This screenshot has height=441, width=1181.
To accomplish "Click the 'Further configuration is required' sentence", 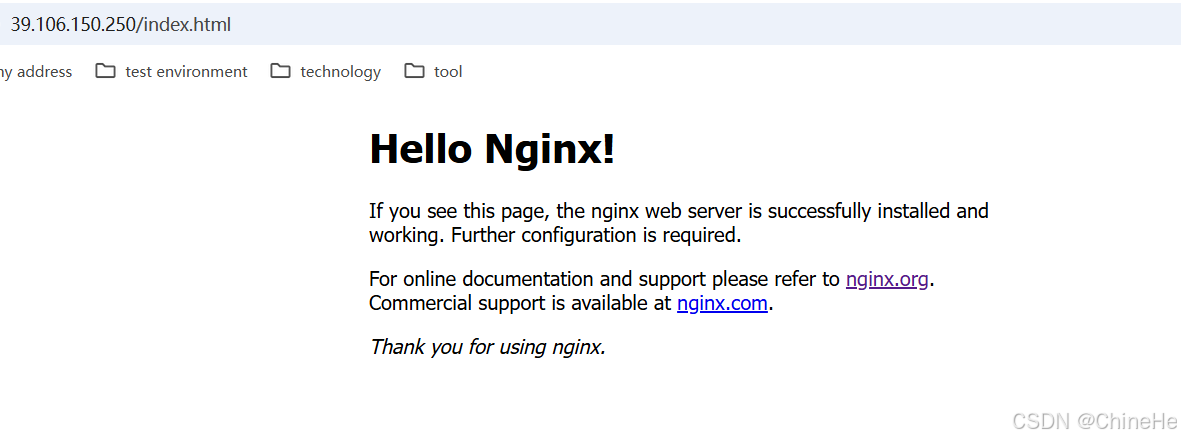I will click(x=597, y=235).
